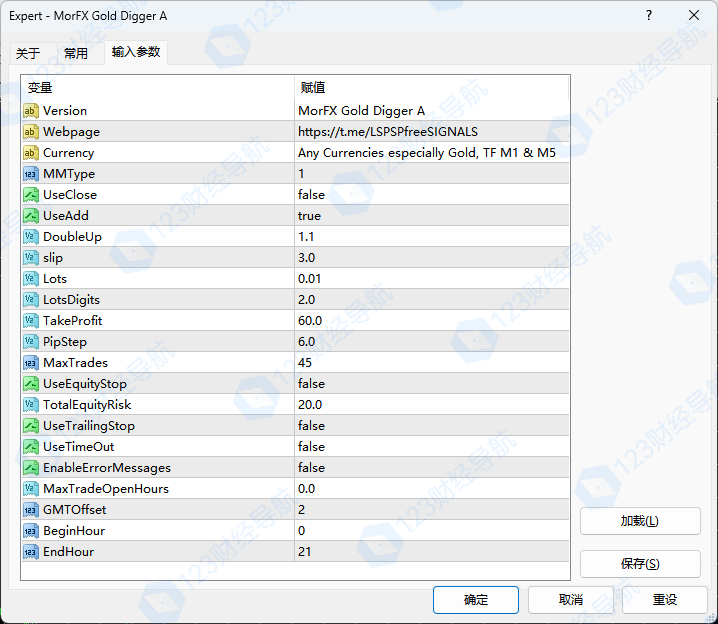Switch to the 常用 tab
Image resolution: width=718 pixels, height=624 pixels.
[x=76, y=54]
